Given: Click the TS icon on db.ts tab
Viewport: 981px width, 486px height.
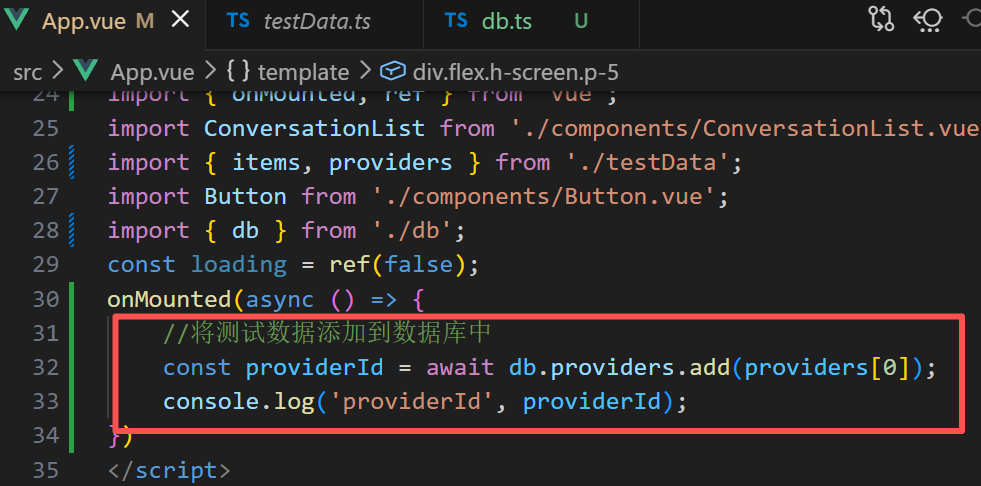Looking at the screenshot, I should (456, 21).
